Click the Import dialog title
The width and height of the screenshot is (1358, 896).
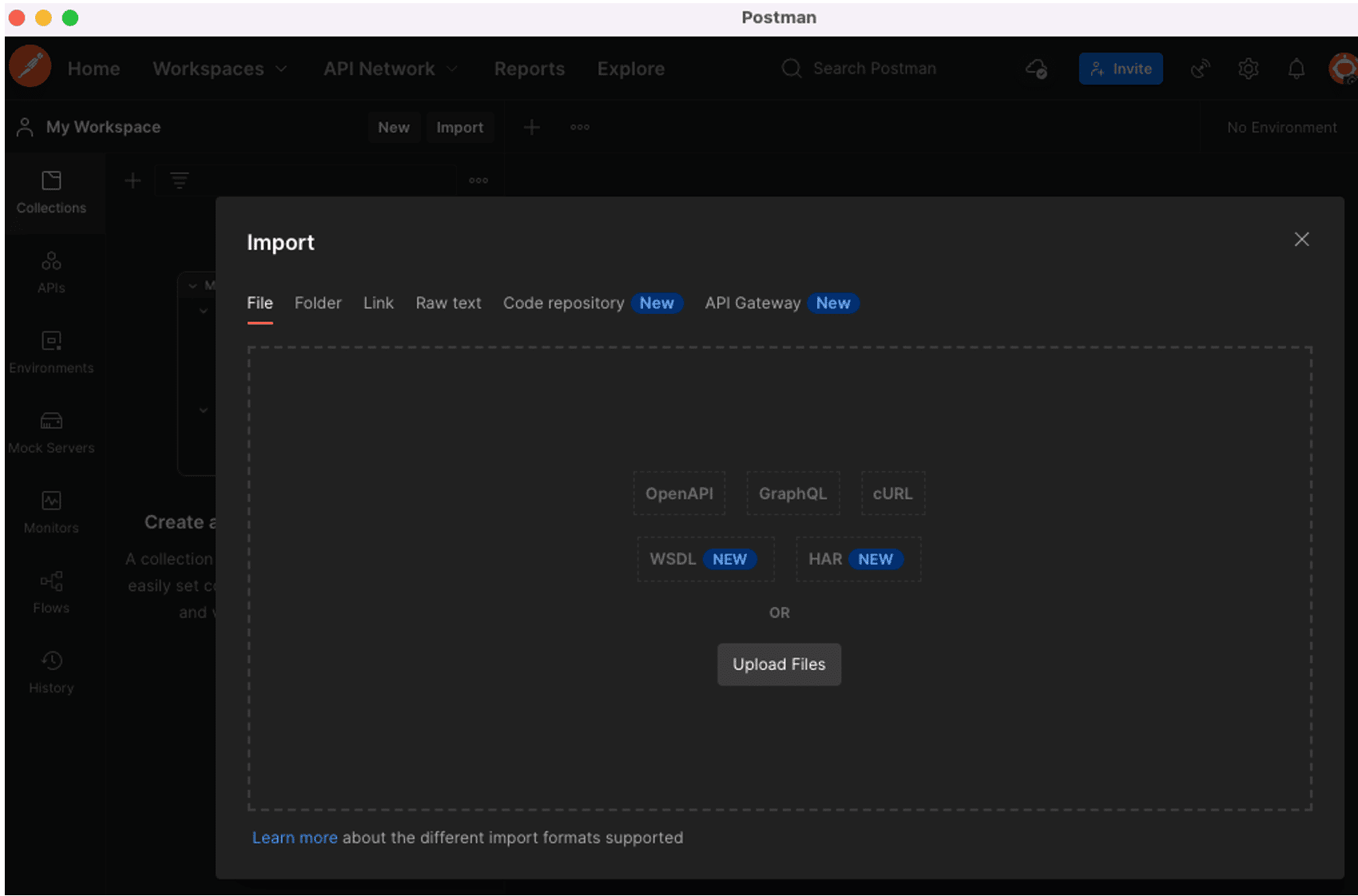coord(280,243)
